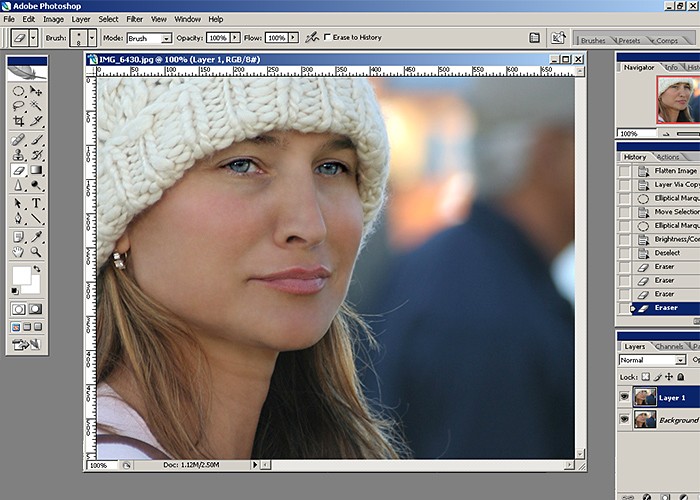The width and height of the screenshot is (700, 500).
Task: Enable Erase to History checkbox
Action: 327,38
